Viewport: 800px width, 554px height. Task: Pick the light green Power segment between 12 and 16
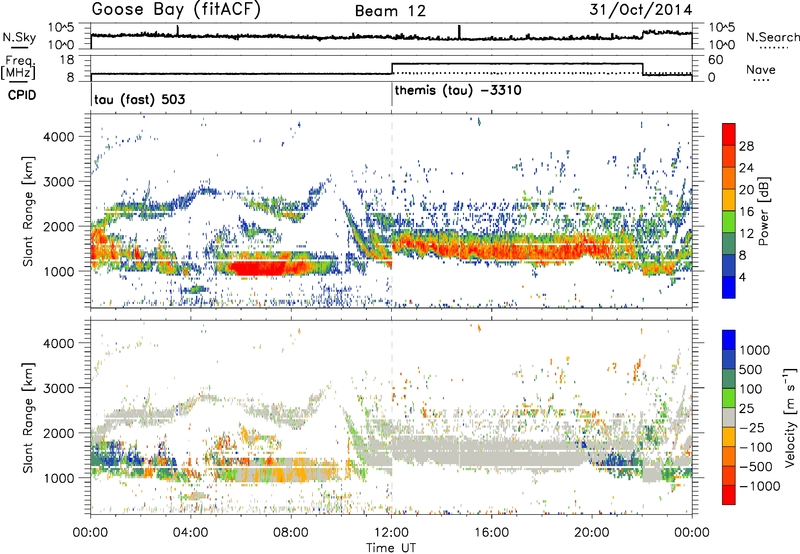[x=729, y=222]
